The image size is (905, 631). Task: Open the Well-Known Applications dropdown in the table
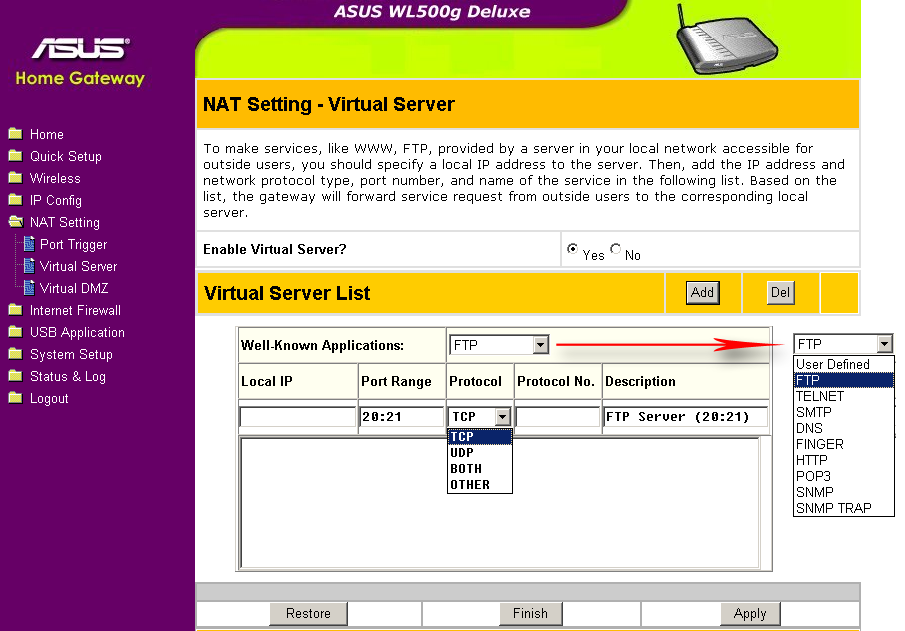499,345
